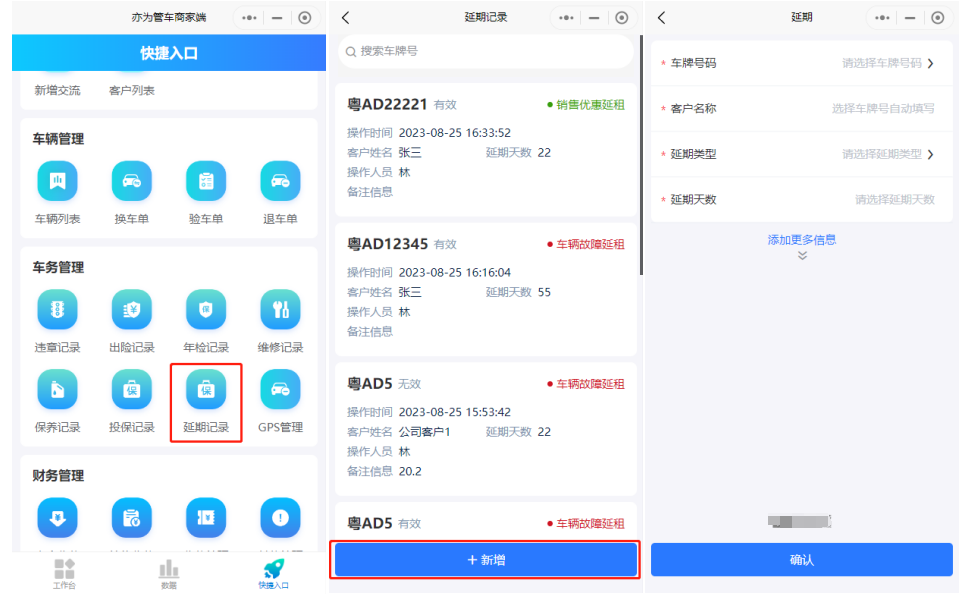Open the 维修记录 repair records icon

280,310
